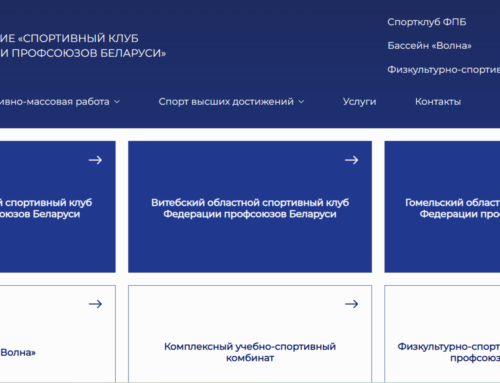Open the partially cut-off Физкультурно-спортивный header link
This screenshot has width=500, height=383.
pyautogui.click(x=444, y=70)
